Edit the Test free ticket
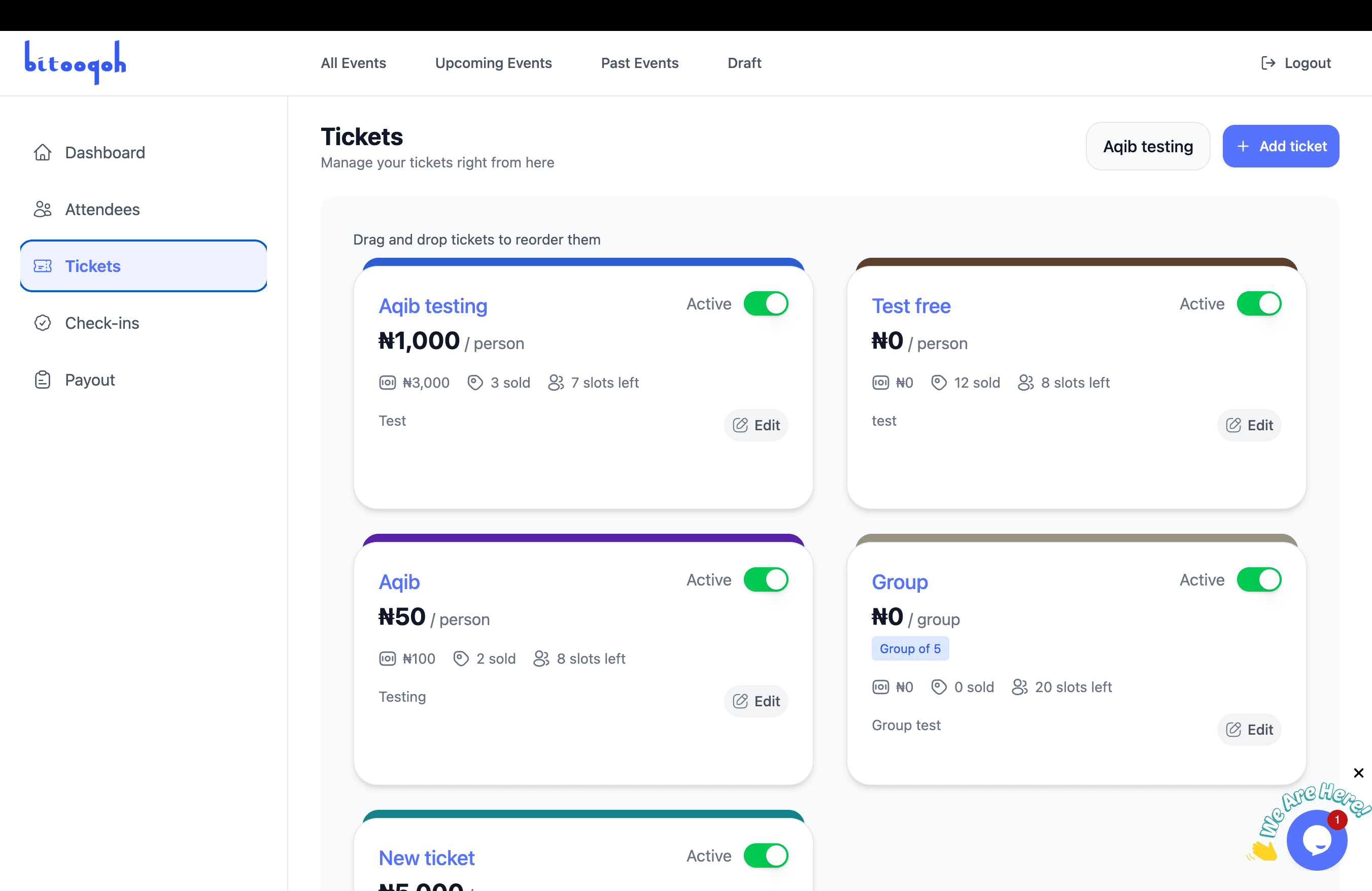 tap(1249, 425)
